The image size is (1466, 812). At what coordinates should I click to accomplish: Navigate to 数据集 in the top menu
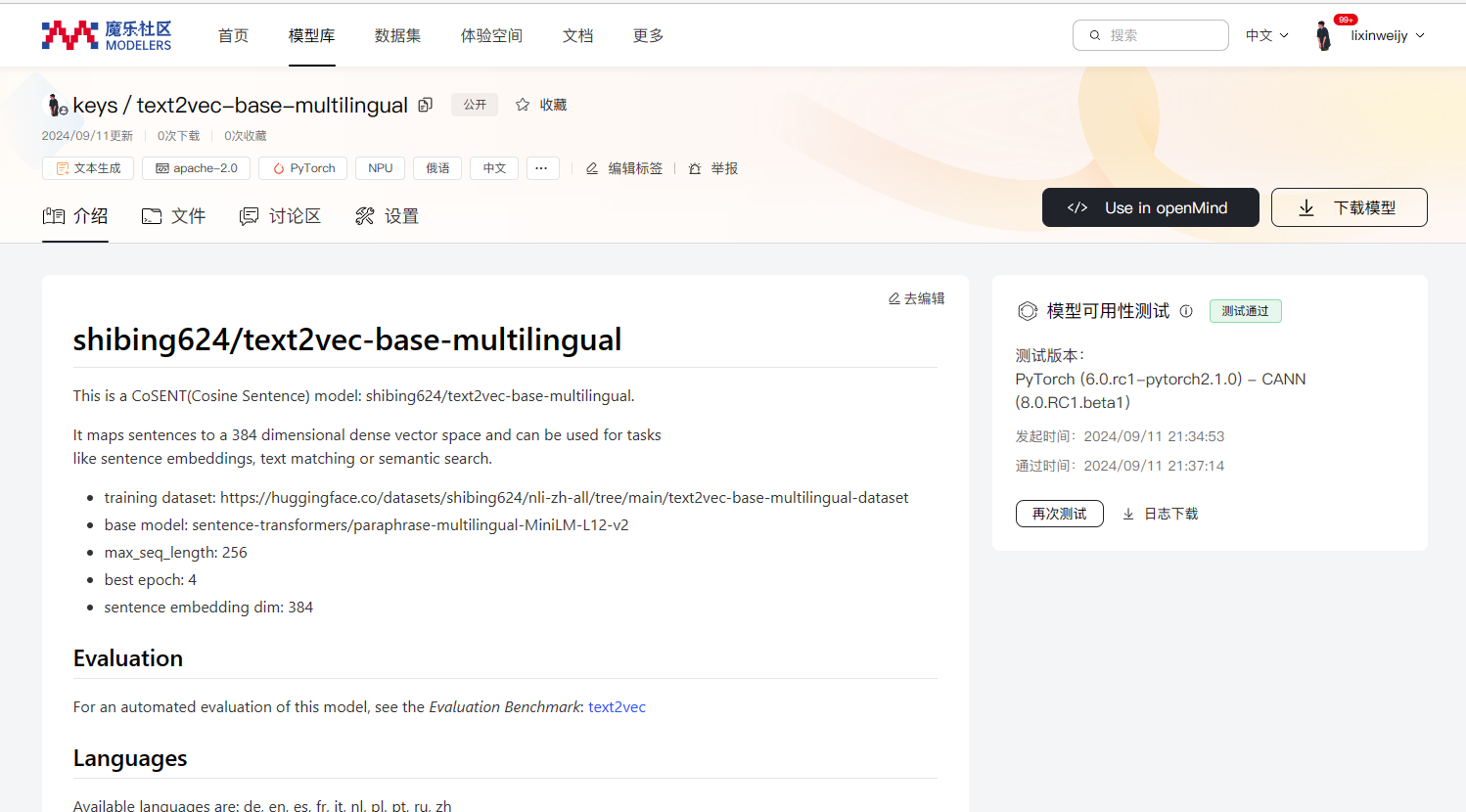(397, 35)
